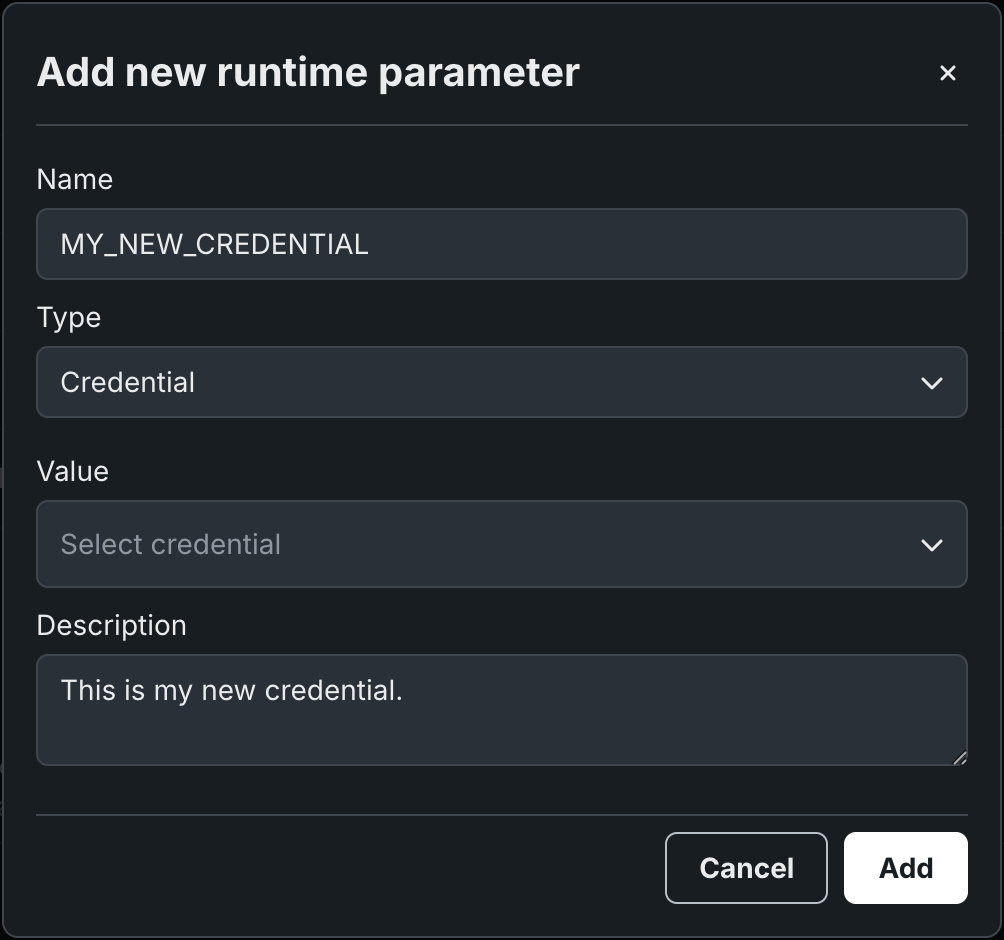1004x940 pixels.
Task: Click the Name field label
Action: point(75,180)
